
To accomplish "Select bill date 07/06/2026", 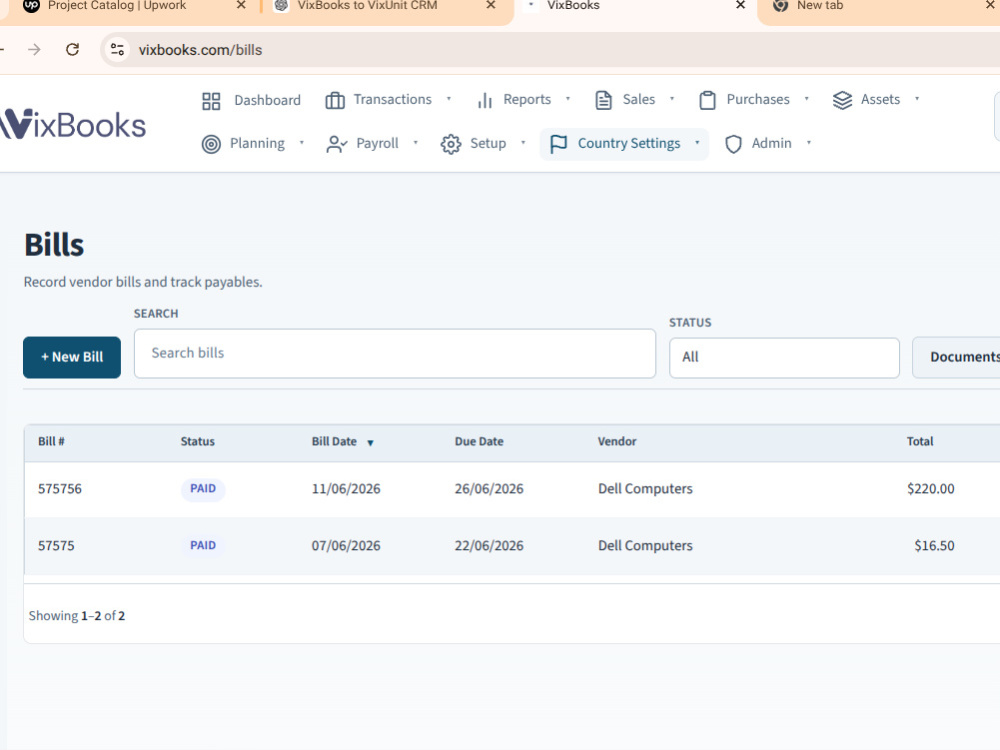I will pyautogui.click(x=346, y=546).
